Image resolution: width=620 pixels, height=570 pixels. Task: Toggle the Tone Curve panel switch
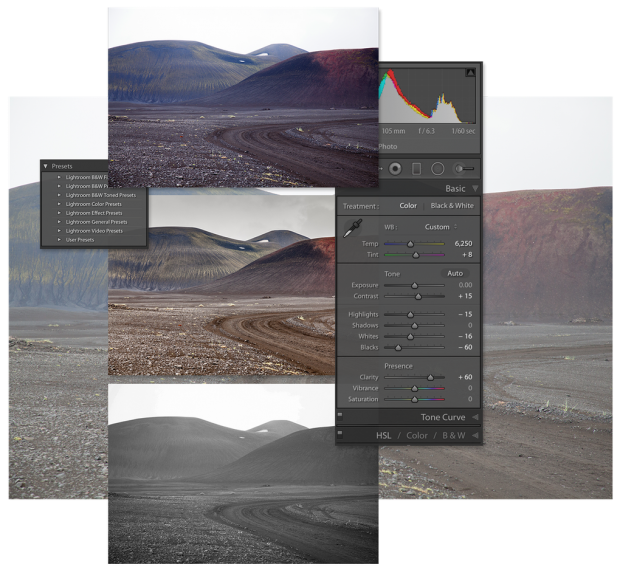point(341,416)
